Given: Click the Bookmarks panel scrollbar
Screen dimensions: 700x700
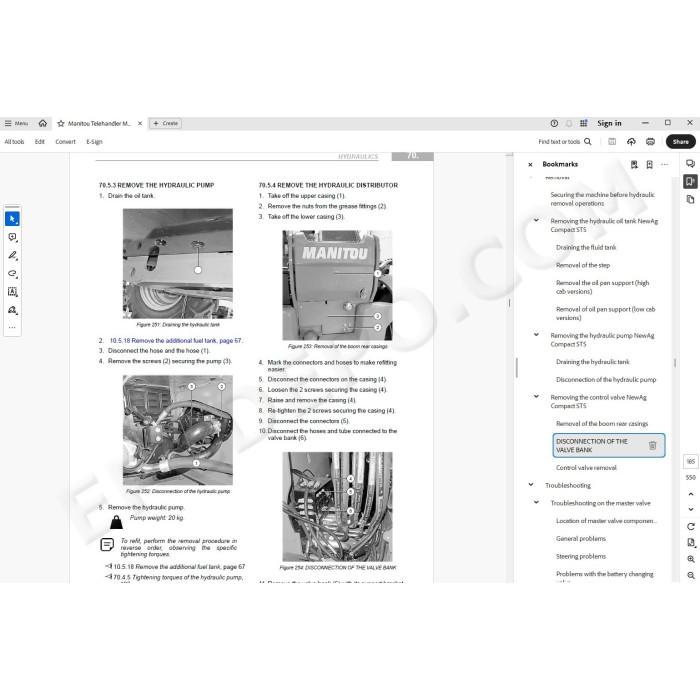Looking at the screenshot, I should 675,363.
